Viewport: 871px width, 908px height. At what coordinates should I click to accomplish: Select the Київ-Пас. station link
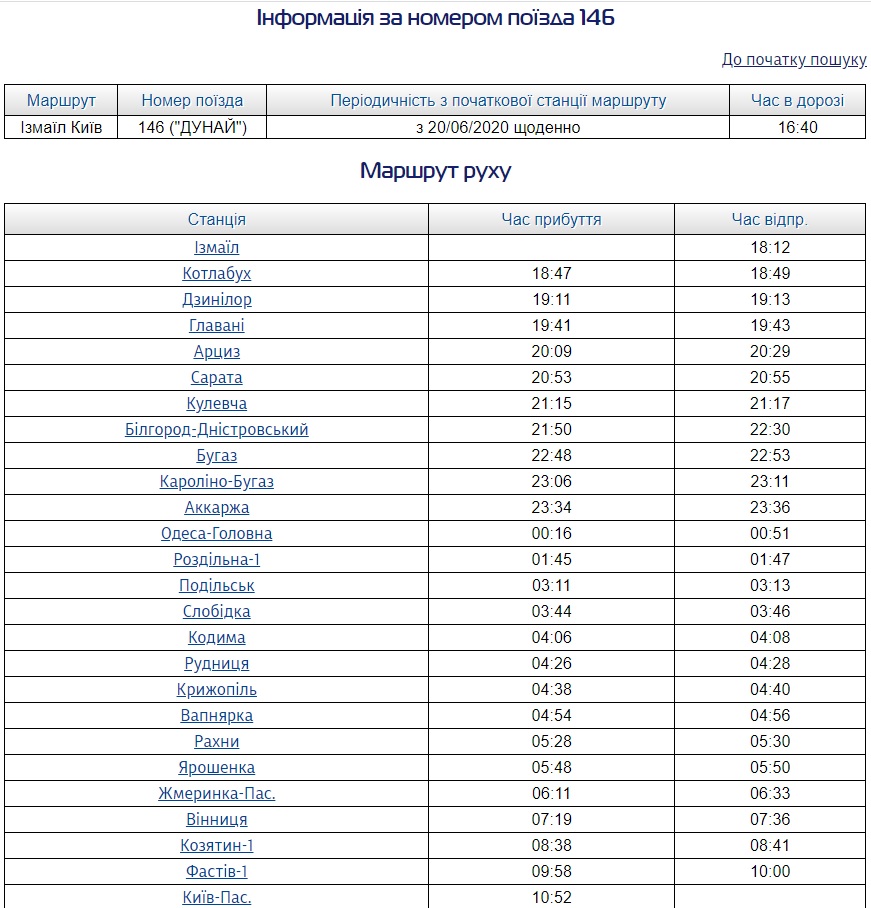pos(217,897)
